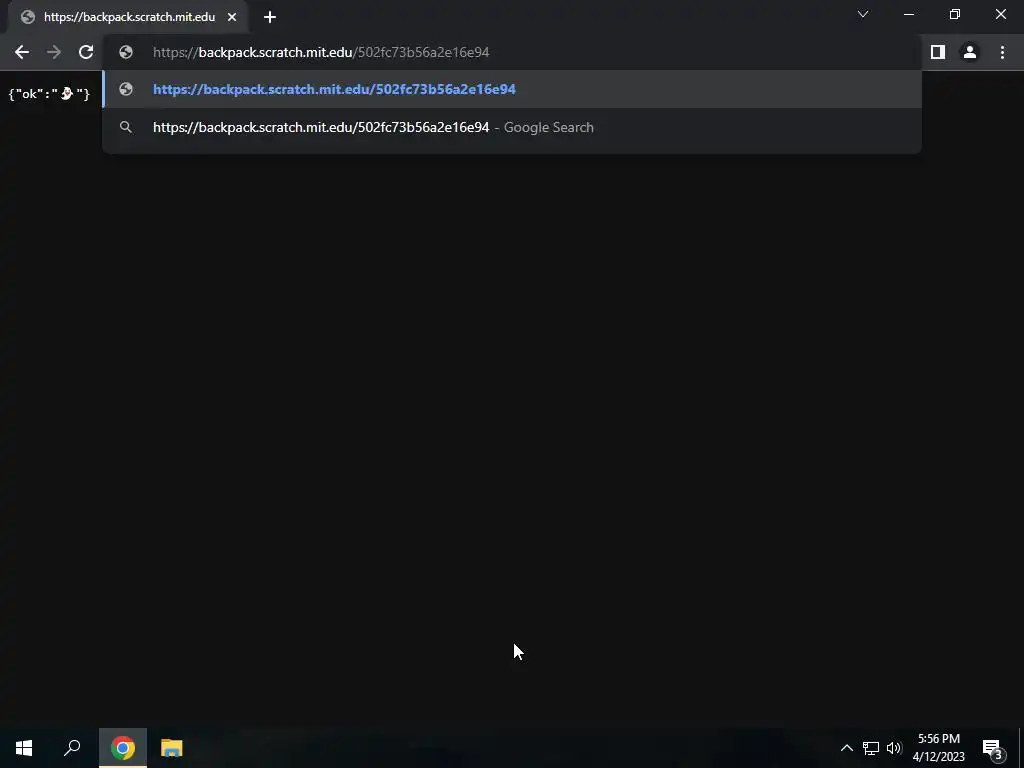Click the globe icon in the address bar
This screenshot has height=768, width=1024.
coord(126,52)
